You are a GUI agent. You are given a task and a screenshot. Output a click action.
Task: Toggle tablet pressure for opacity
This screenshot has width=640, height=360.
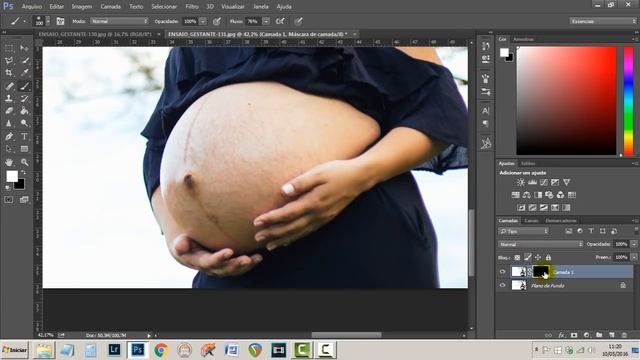[x=217, y=21]
